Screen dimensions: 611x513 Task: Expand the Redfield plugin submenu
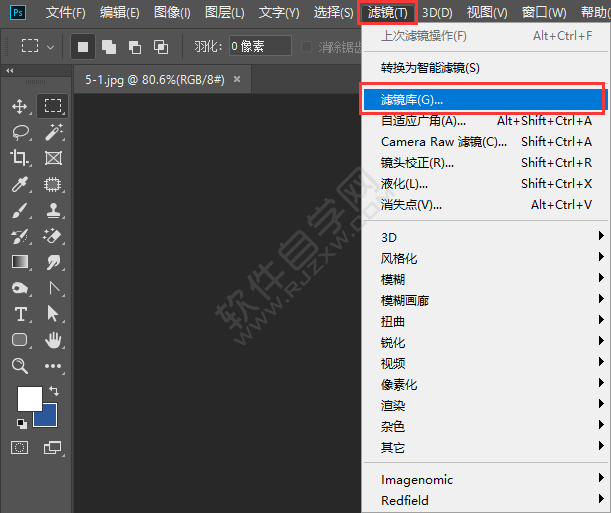coord(486,500)
